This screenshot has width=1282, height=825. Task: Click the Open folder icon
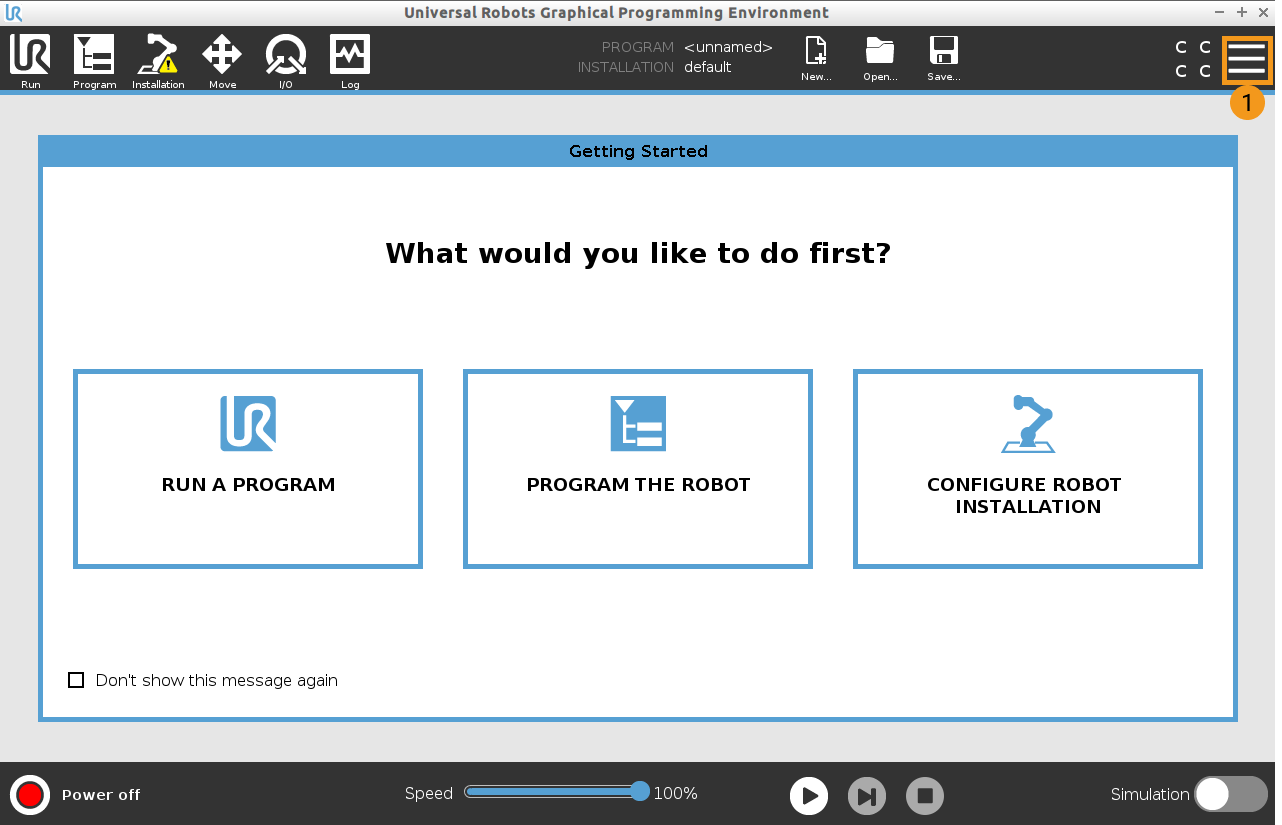click(880, 54)
